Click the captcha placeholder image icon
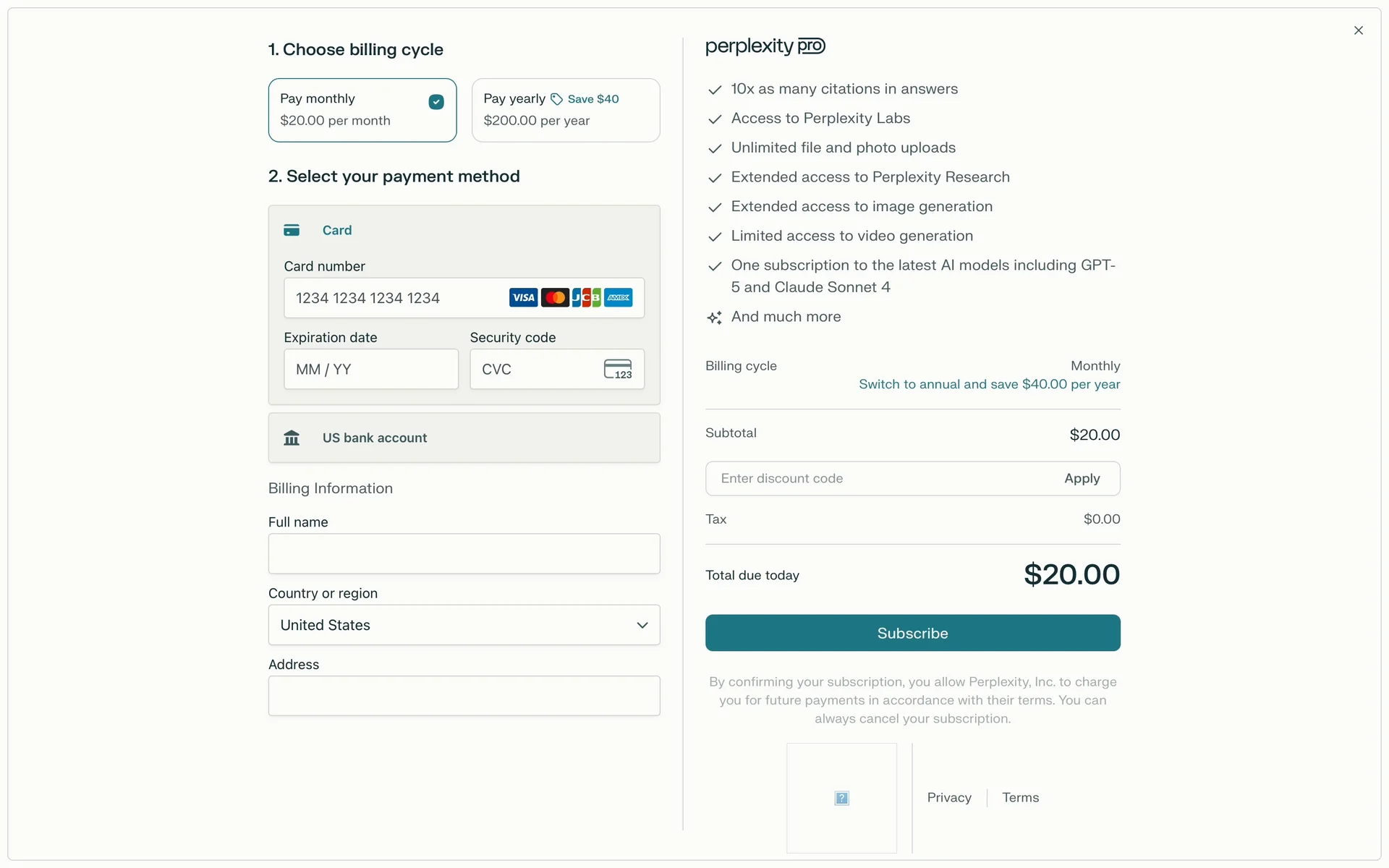This screenshot has width=1389, height=868. pyautogui.click(x=841, y=798)
